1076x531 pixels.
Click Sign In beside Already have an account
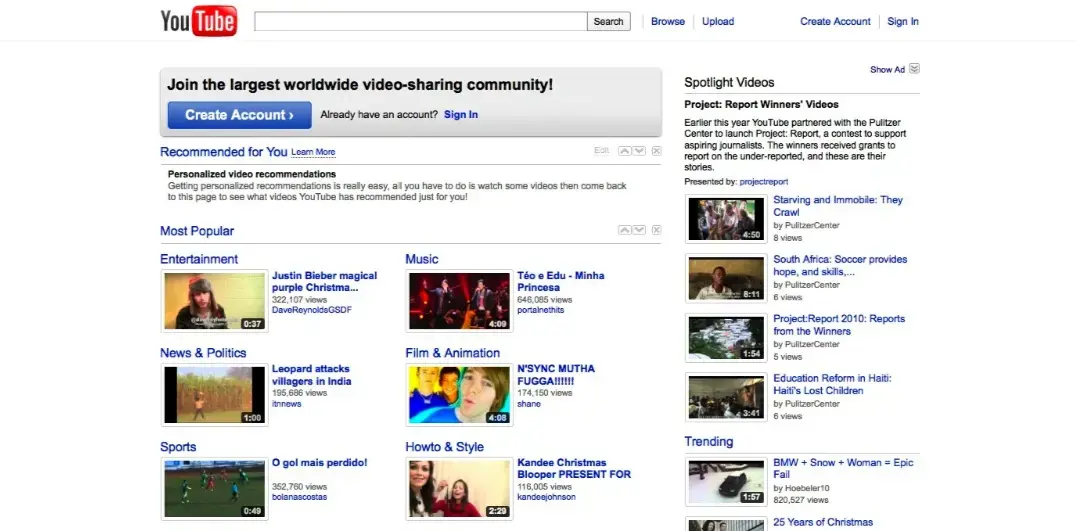pyautogui.click(x=461, y=115)
